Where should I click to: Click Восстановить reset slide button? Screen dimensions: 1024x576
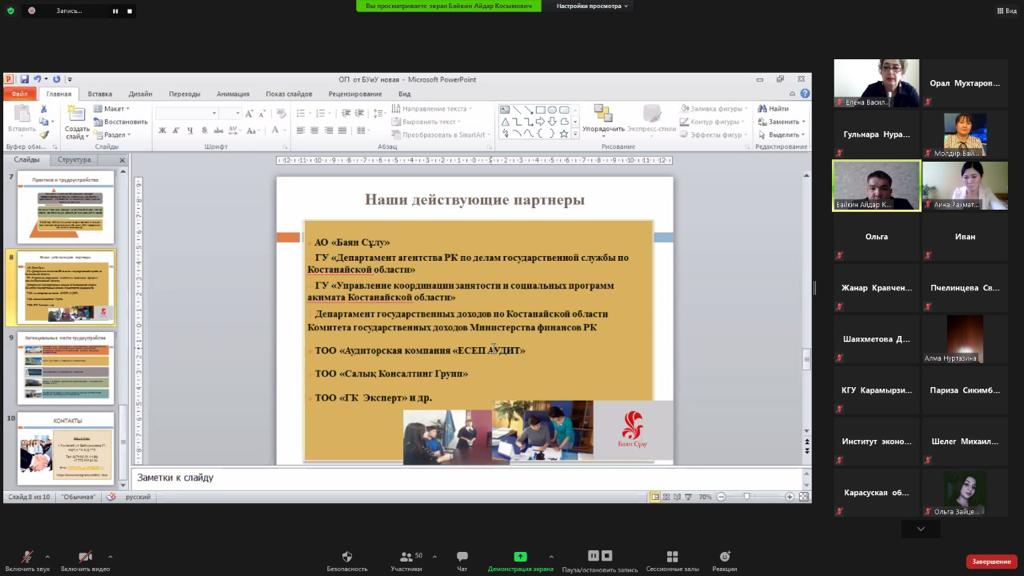[121, 121]
